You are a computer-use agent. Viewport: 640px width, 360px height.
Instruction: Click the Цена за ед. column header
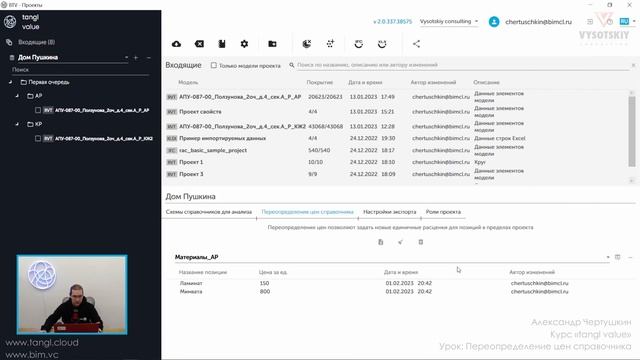(x=273, y=272)
